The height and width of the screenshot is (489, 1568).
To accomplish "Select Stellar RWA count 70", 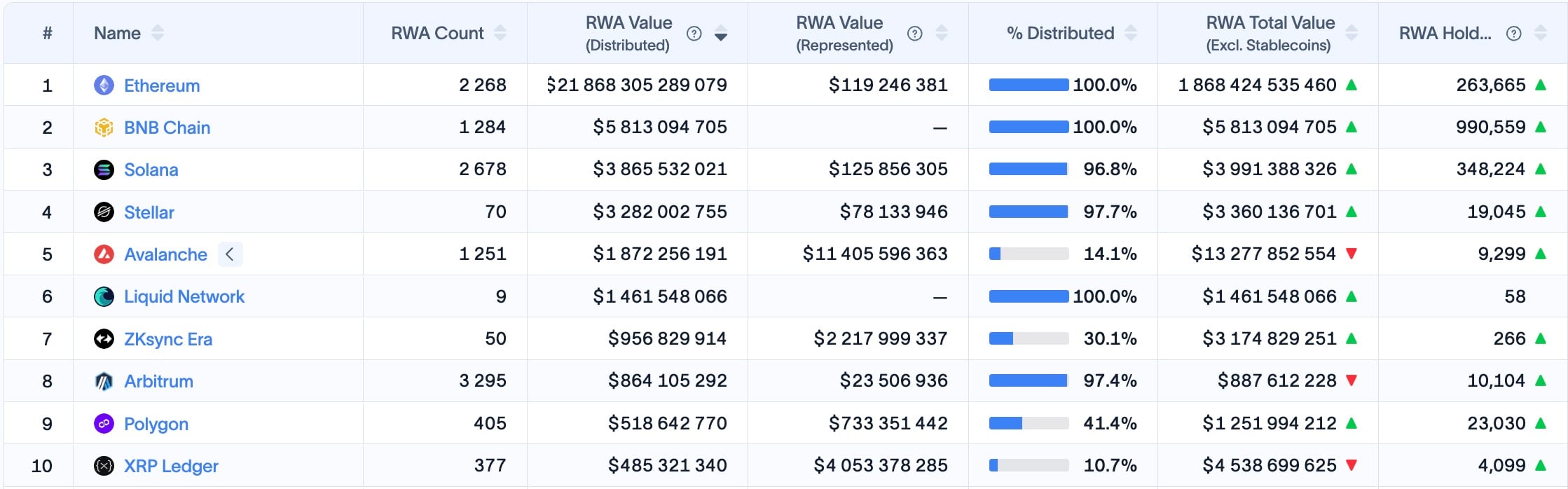I will coord(495,212).
